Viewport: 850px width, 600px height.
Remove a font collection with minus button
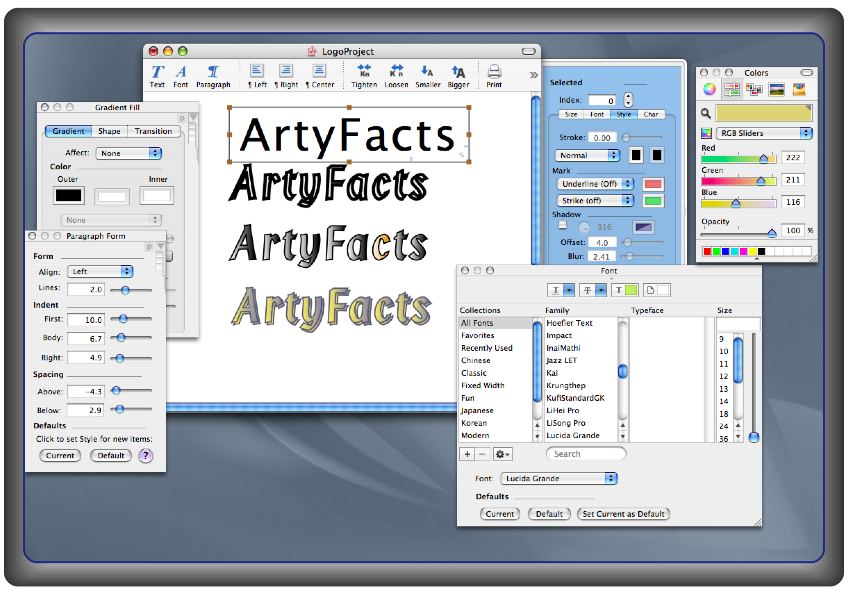482,454
